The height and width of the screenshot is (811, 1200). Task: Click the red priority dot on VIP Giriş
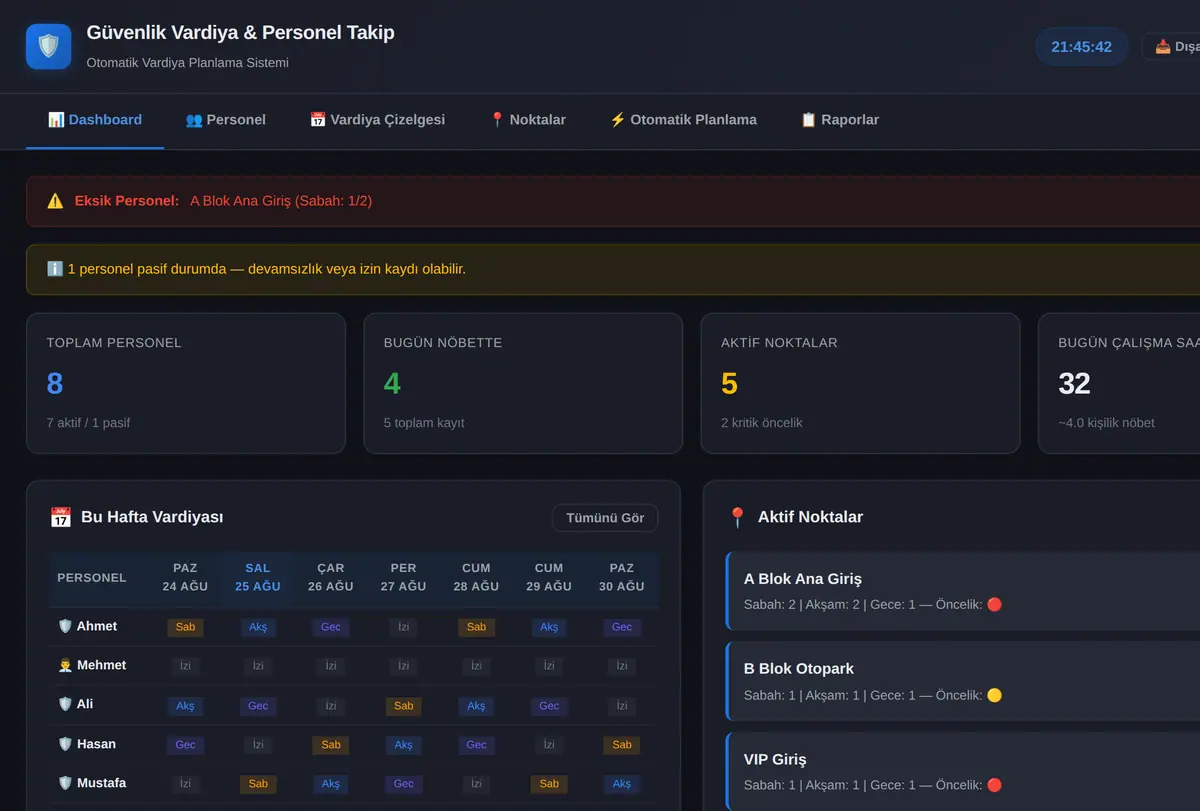[x=994, y=785]
